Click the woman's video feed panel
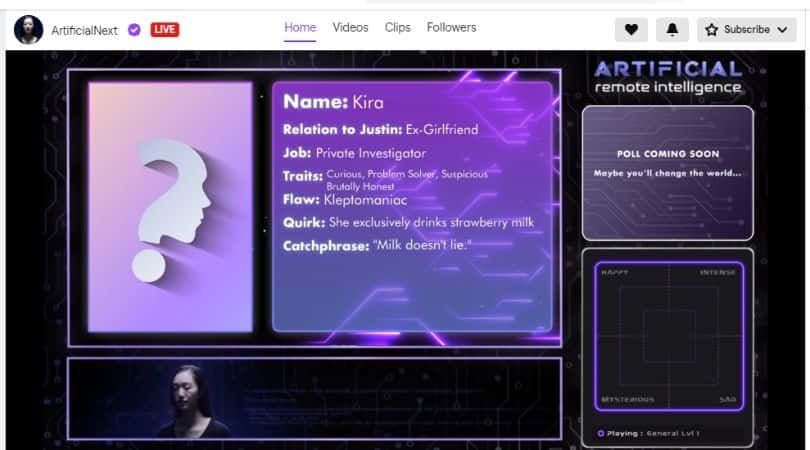810x450 pixels. coord(314,398)
